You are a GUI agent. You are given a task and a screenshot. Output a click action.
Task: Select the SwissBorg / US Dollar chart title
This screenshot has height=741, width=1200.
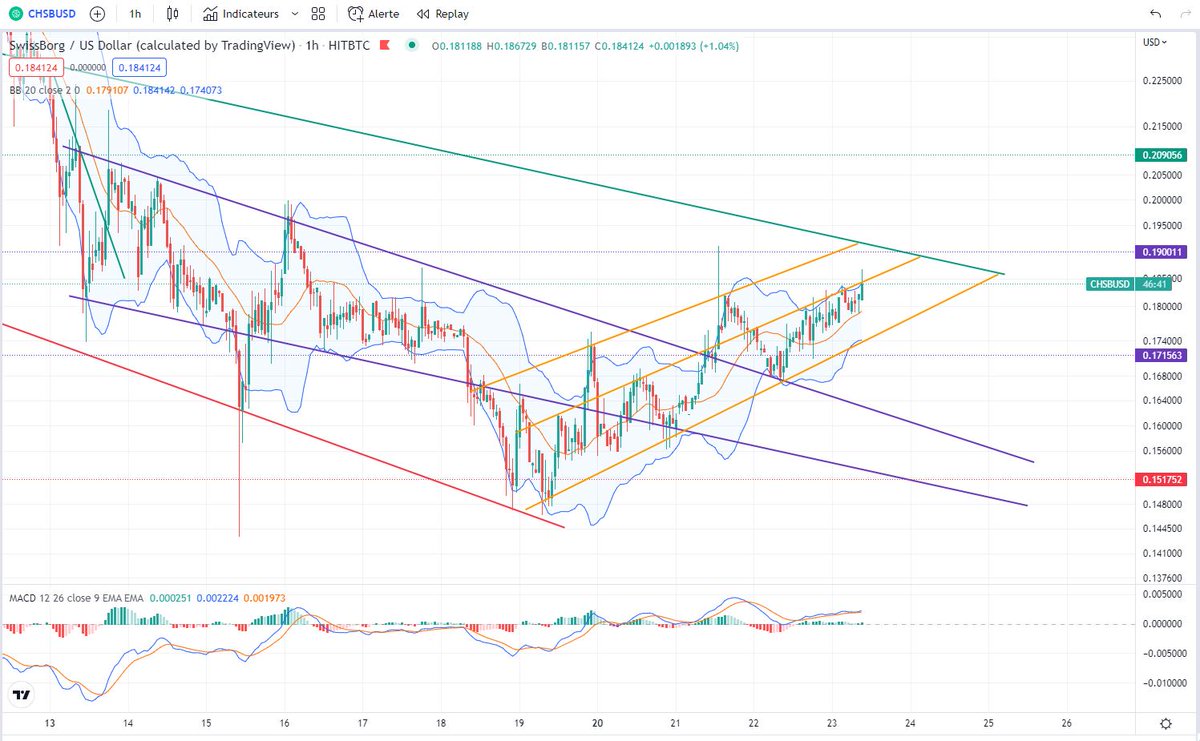tap(151, 45)
